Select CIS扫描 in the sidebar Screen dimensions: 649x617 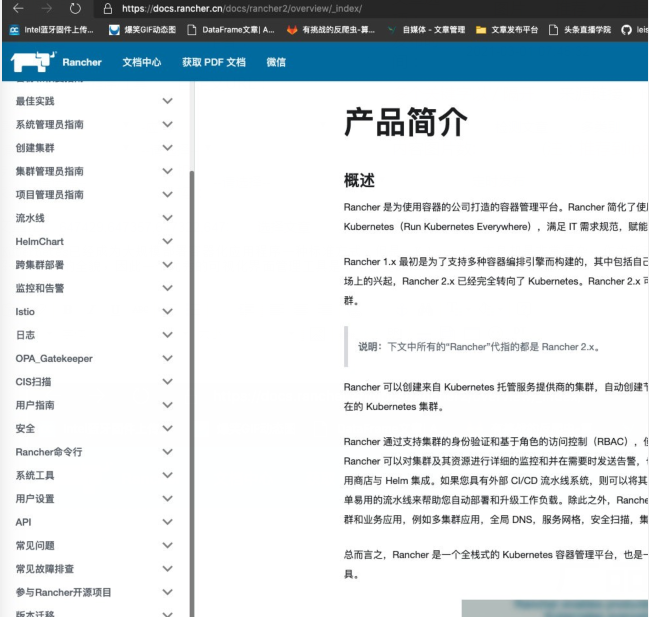tap(33, 382)
